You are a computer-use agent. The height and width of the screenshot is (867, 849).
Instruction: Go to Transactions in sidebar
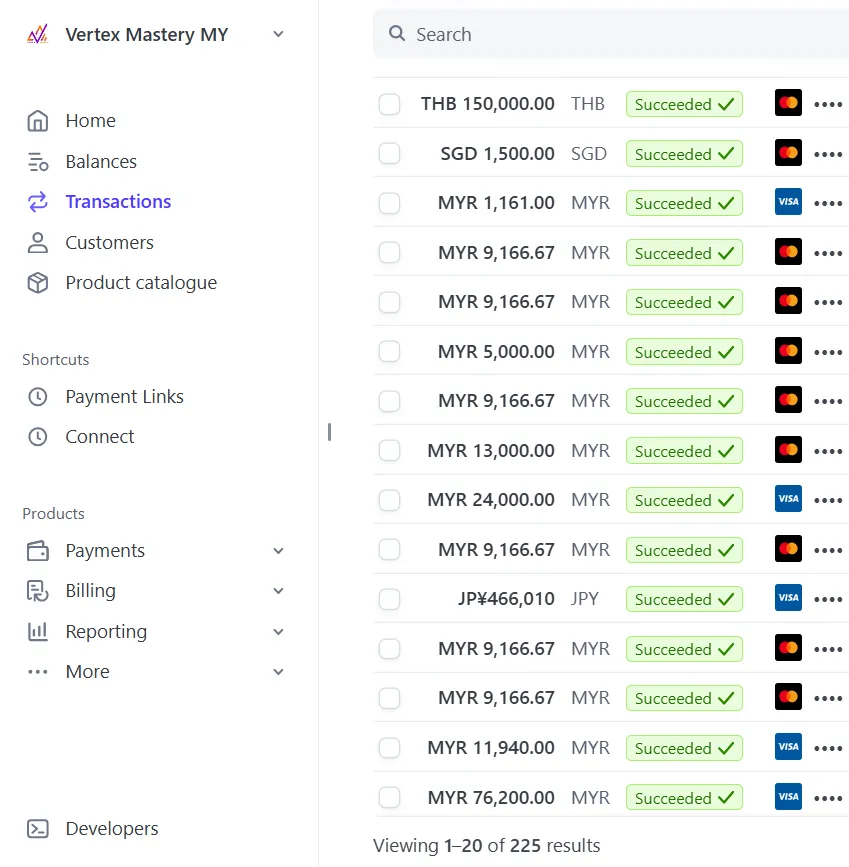pos(118,202)
